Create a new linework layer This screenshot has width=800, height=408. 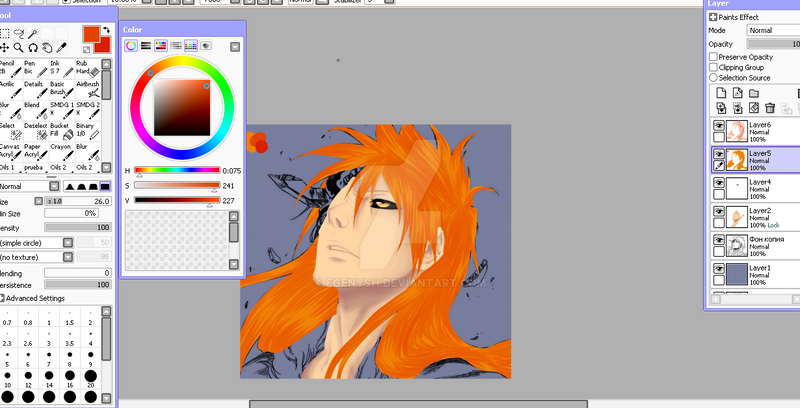[738, 93]
